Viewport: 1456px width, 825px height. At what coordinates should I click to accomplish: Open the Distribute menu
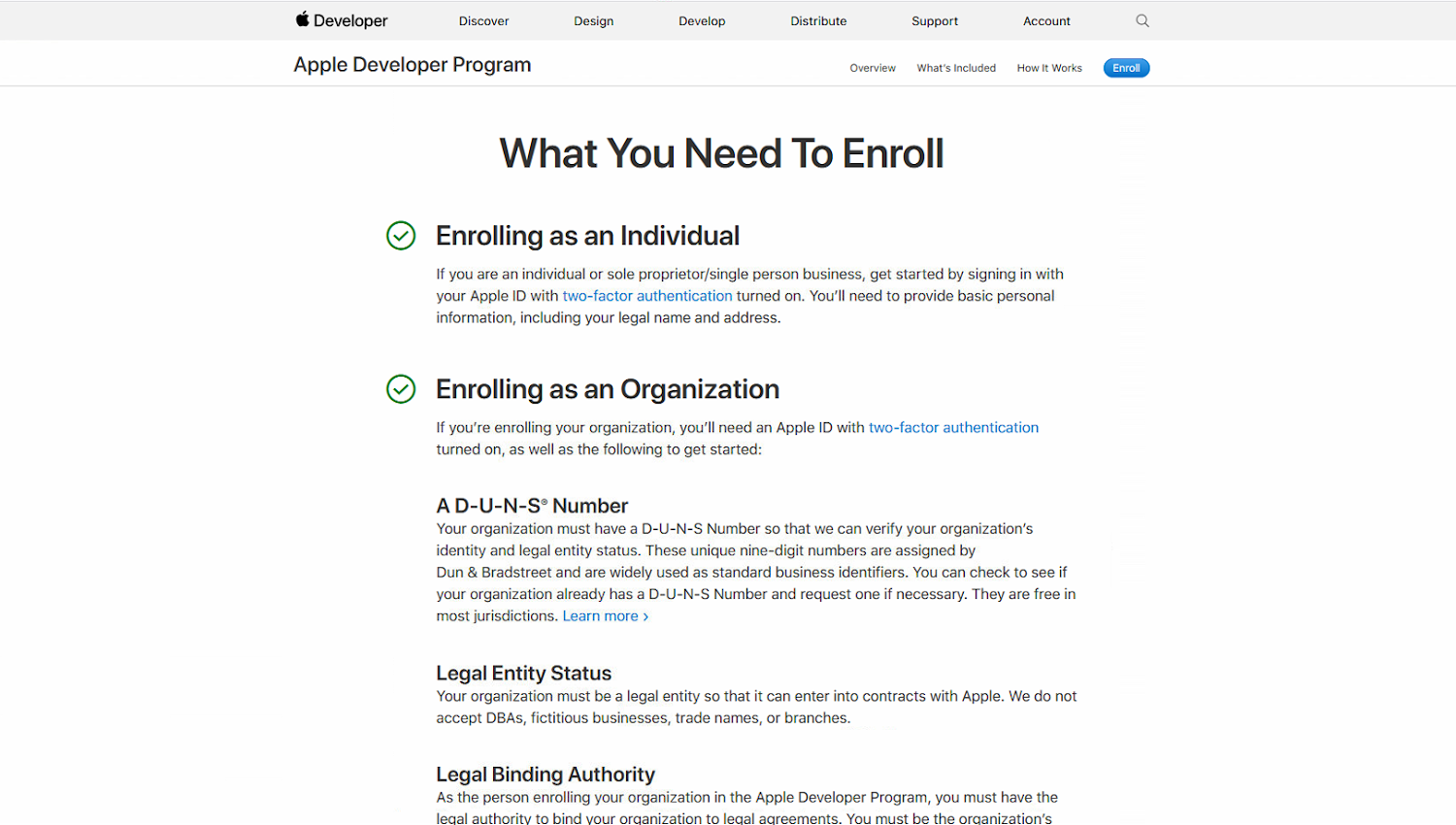[818, 21]
